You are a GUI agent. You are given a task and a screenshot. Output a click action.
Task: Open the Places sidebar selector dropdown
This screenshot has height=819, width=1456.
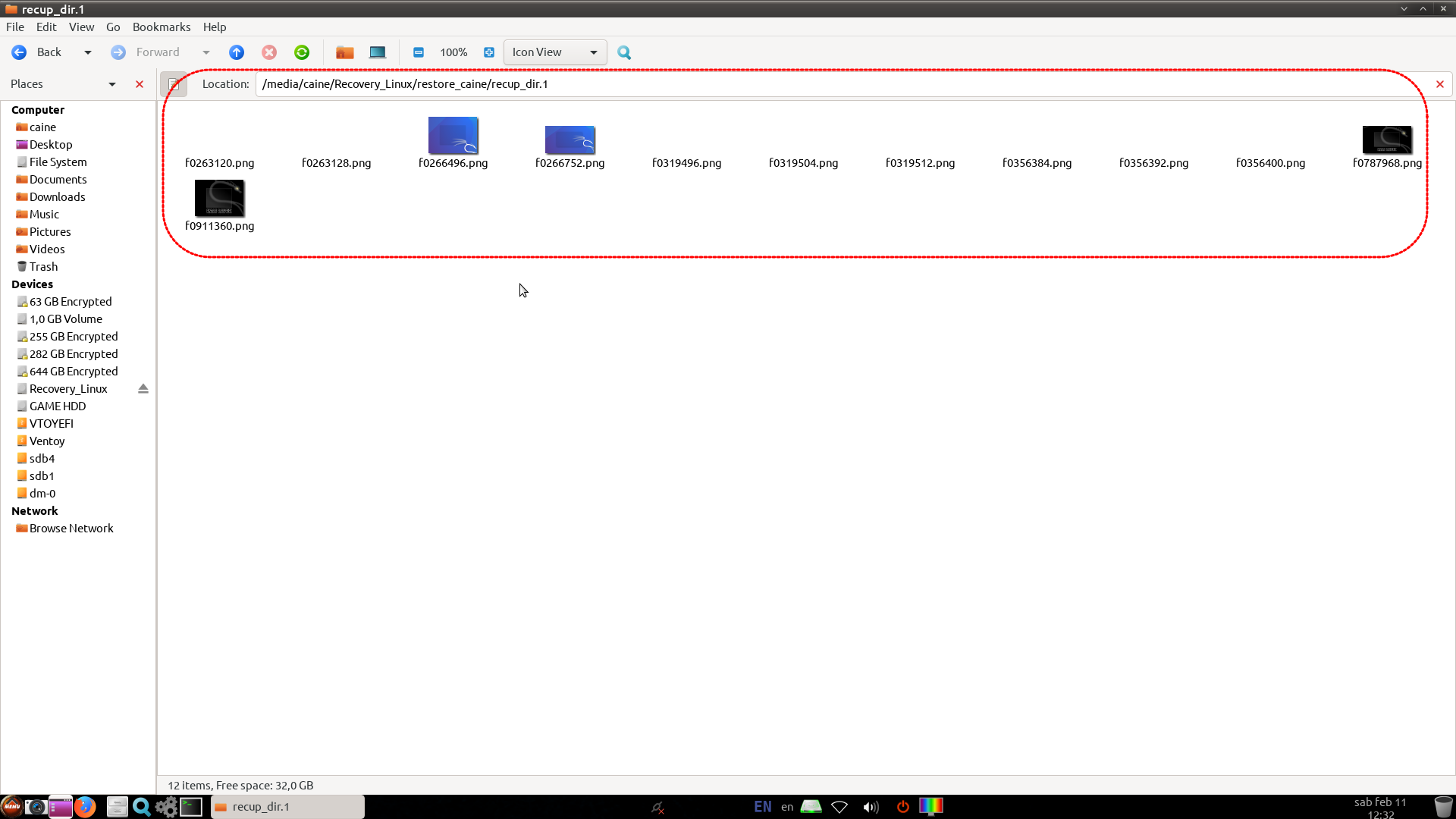pyautogui.click(x=112, y=84)
